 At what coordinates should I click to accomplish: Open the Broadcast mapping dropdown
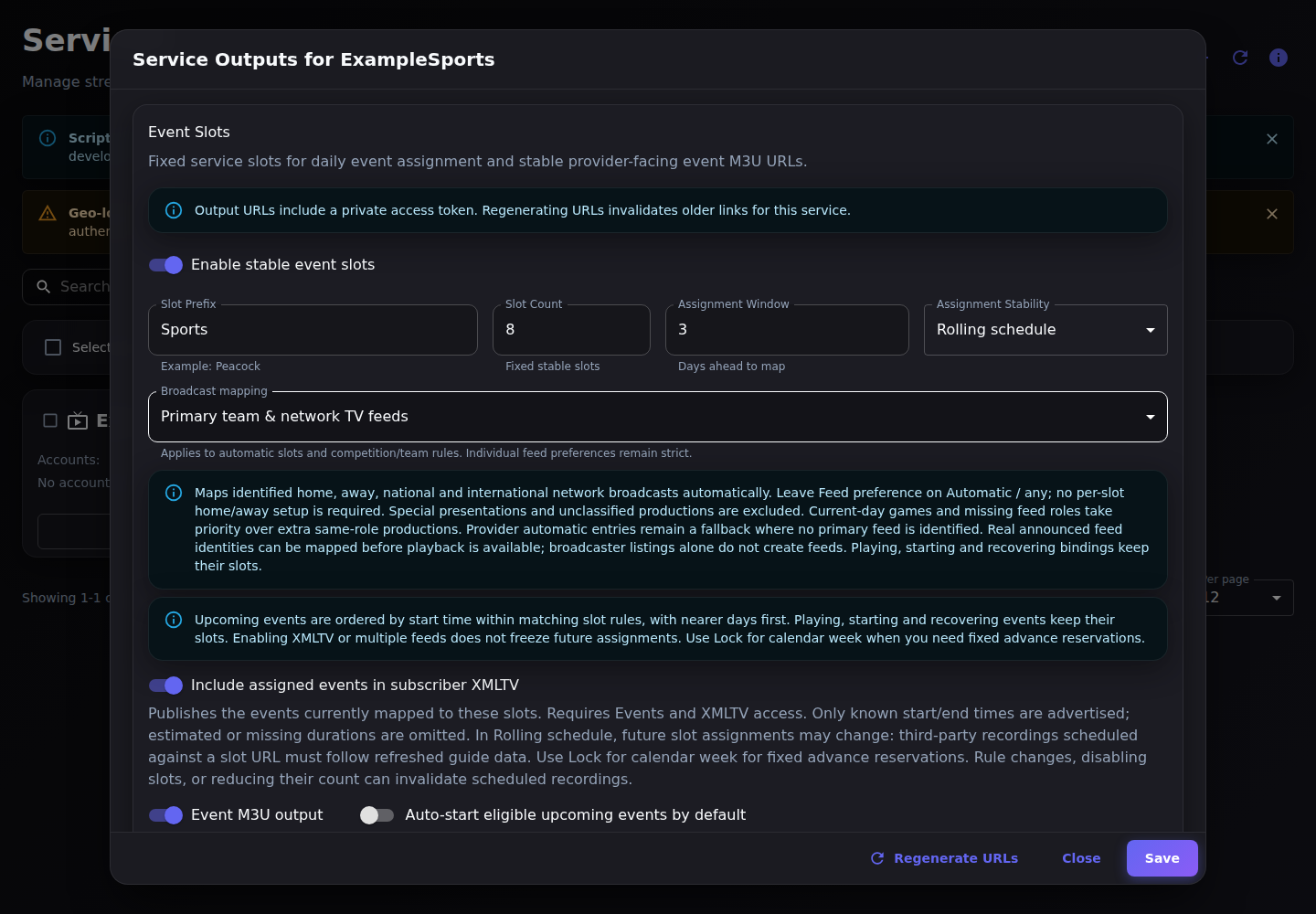658,417
